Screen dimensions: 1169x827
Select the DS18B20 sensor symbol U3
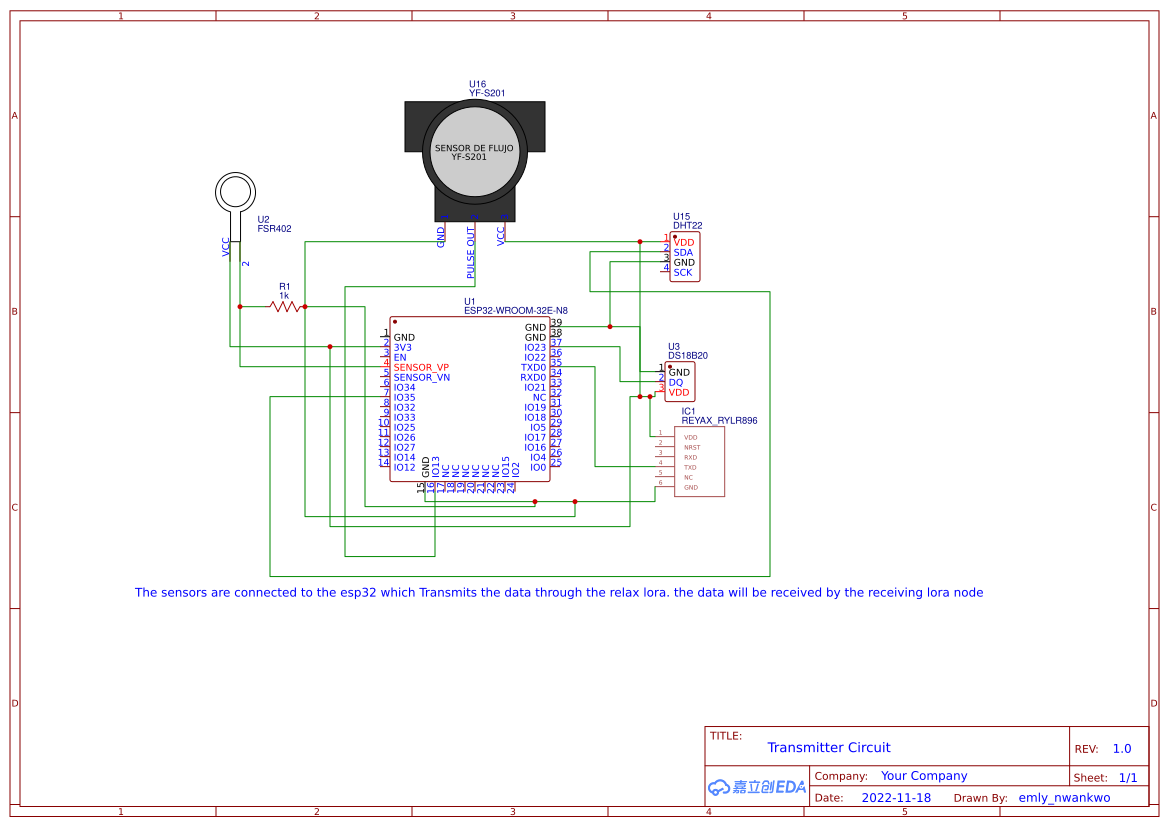coord(680,381)
